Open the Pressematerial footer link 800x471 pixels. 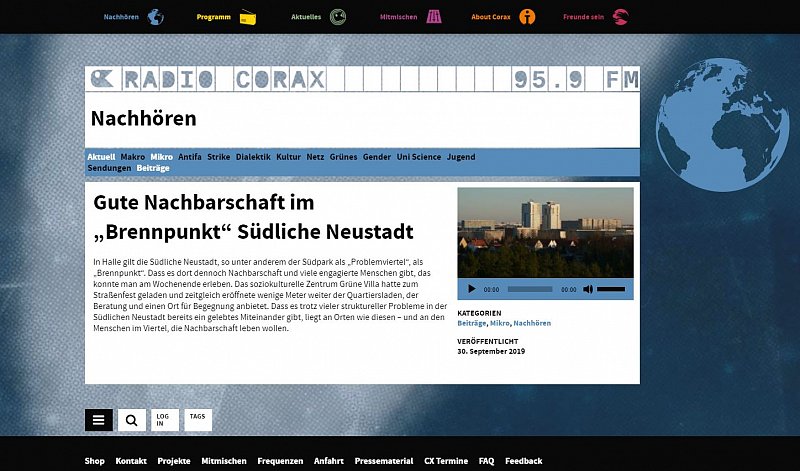(x=384, y=461)
